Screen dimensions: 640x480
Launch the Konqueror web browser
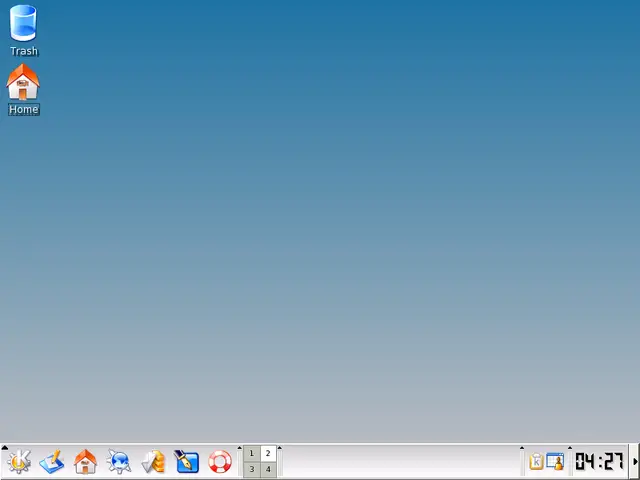[x=119, y=462]
